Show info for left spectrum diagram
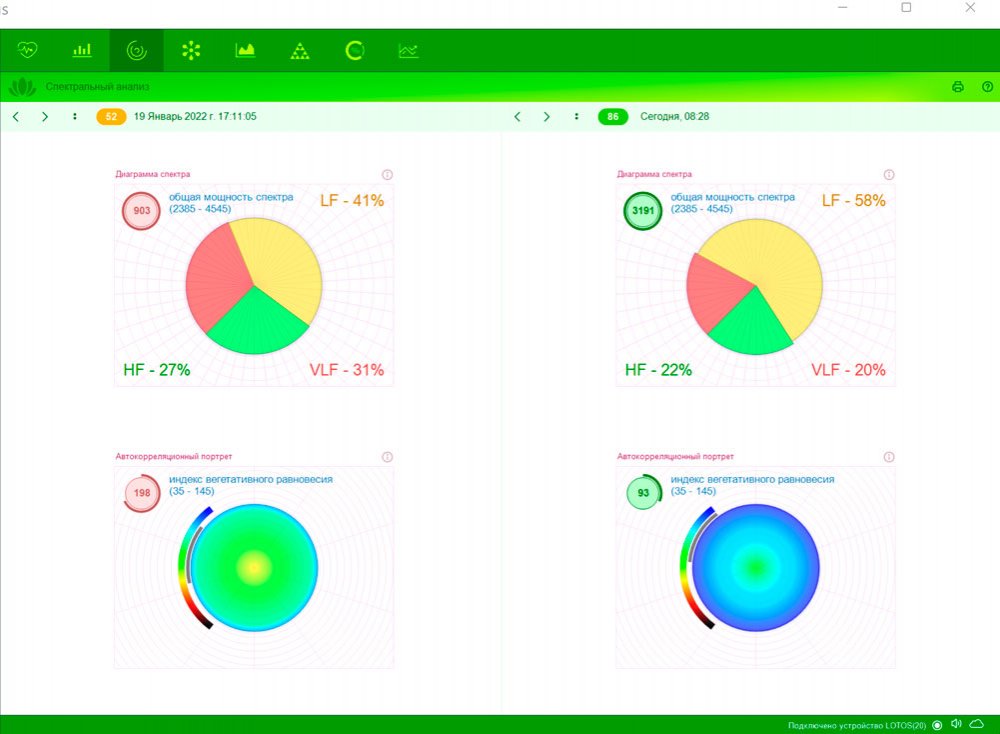1000x734 pixels. (387, 175)
